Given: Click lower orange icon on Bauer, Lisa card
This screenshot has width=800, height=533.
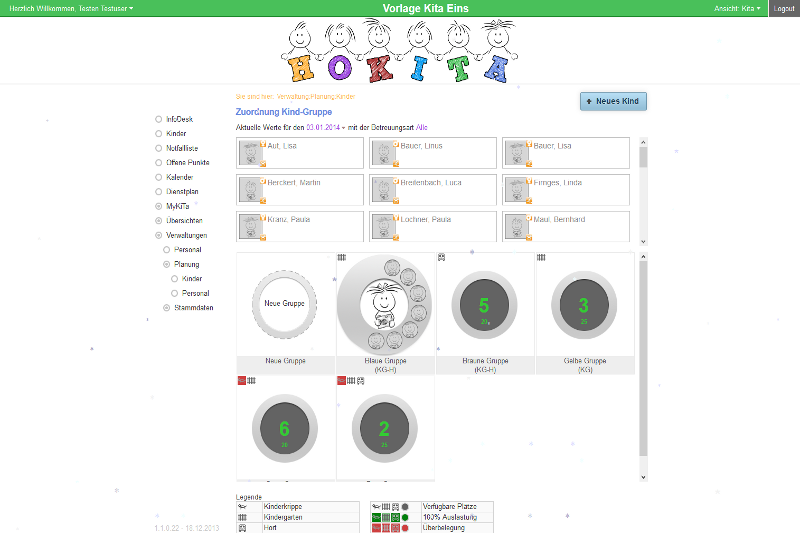Looking at the screenshot, I should pos(529,164).
